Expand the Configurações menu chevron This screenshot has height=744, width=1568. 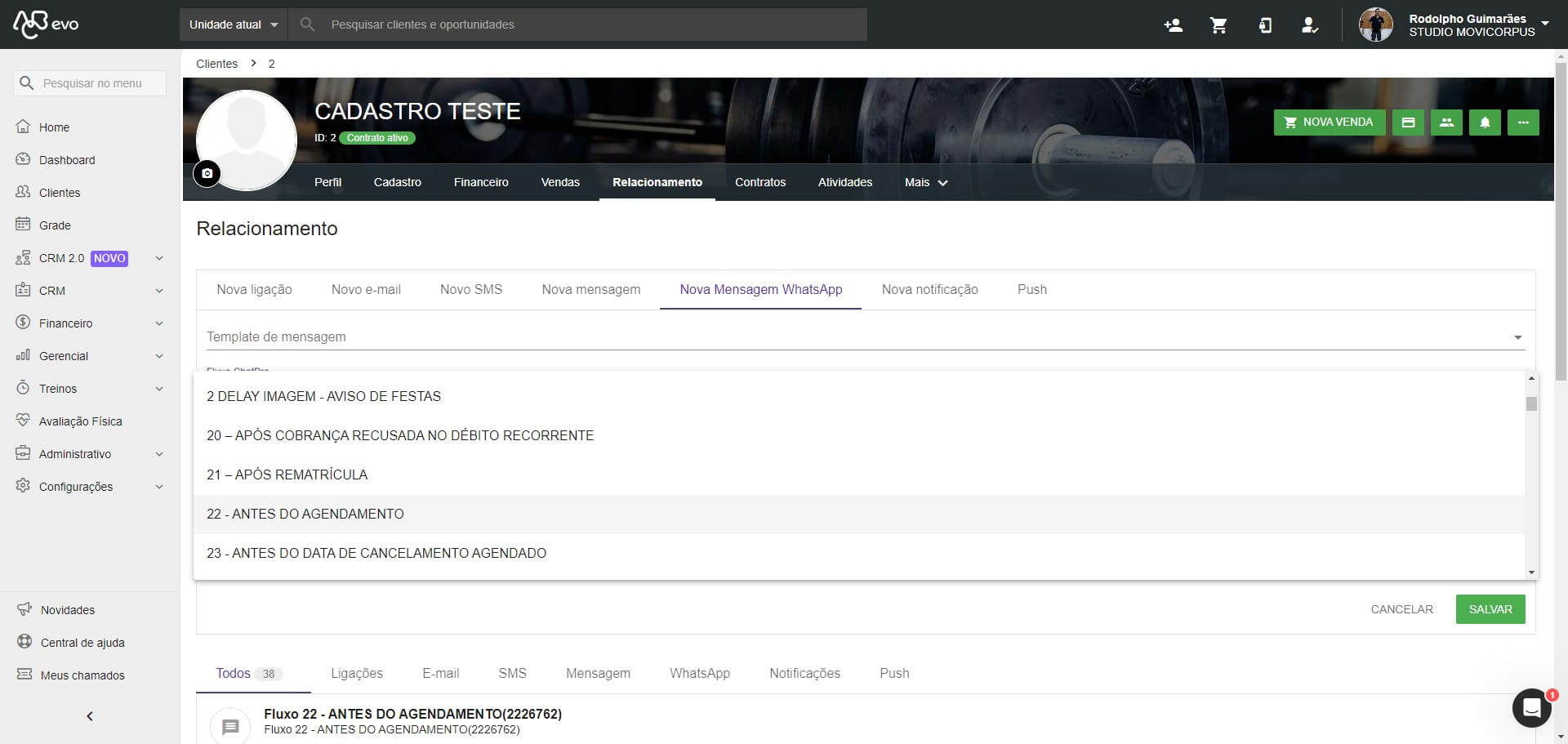pyautogui.click(x=159, y=487)
